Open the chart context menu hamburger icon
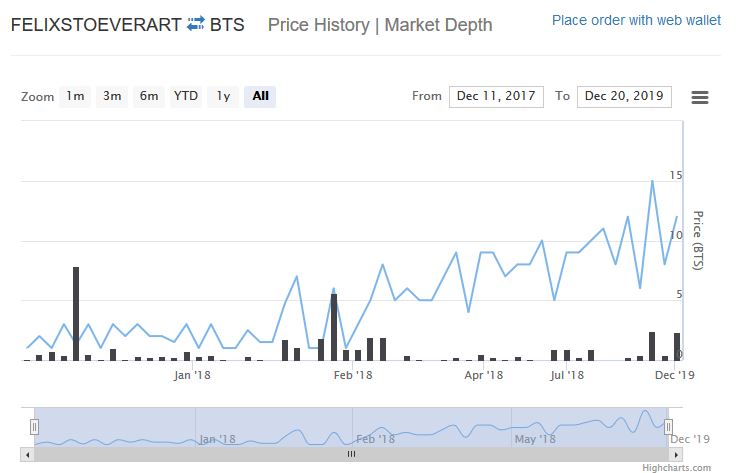This screenshot has height=473, width=738. pyautogui.click(x=699, y=97)
